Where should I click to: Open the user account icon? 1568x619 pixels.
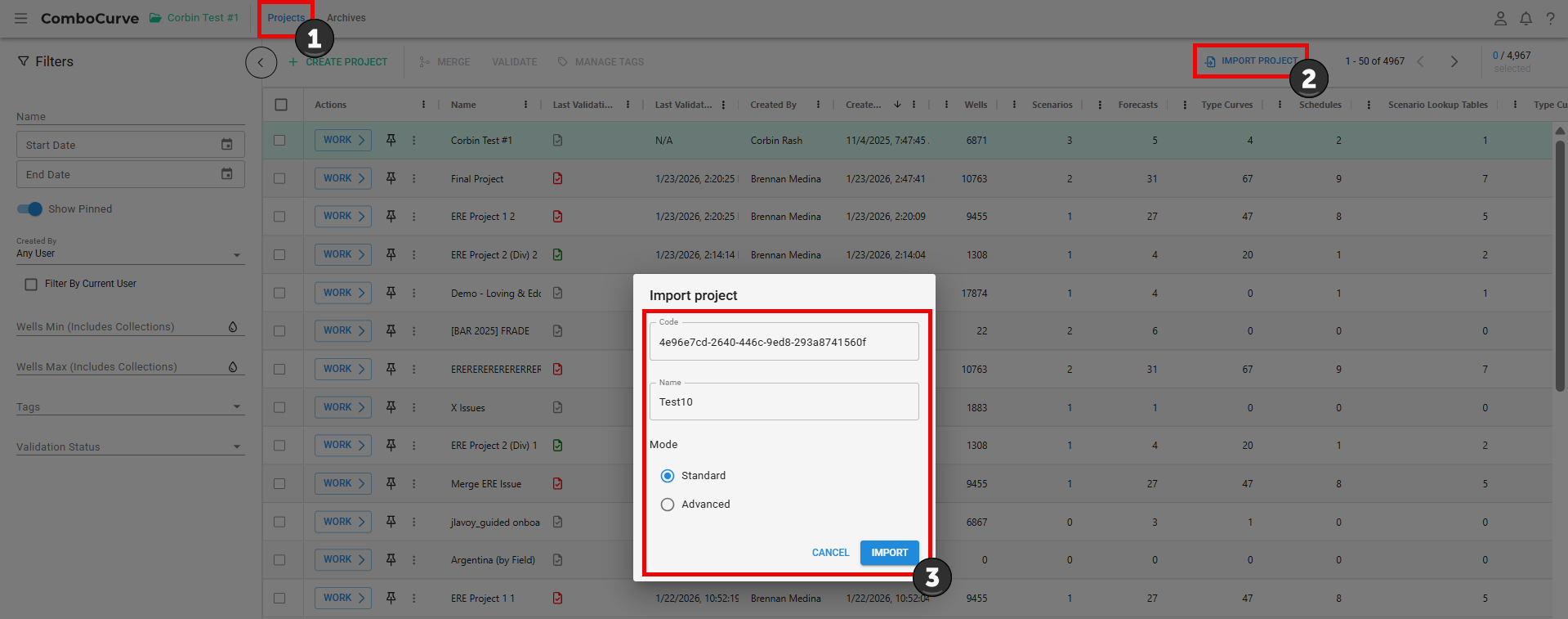pyautogui.click(x=1500, y=18)
